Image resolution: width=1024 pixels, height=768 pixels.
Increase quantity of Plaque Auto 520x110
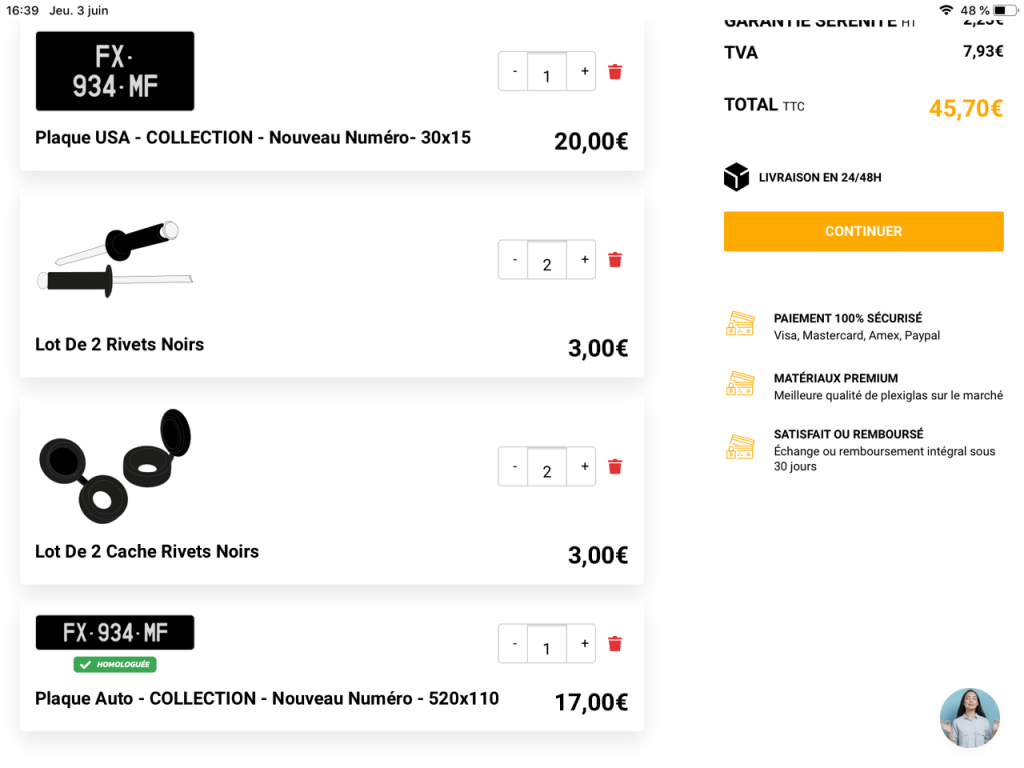pyautogui.click(x=584, y=643)
